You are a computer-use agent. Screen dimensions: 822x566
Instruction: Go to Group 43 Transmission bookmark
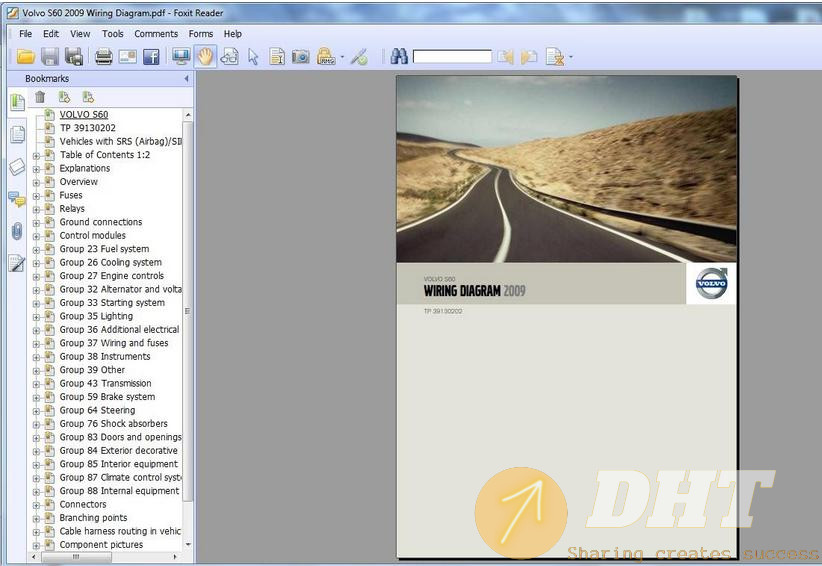(x=105, y=384)
